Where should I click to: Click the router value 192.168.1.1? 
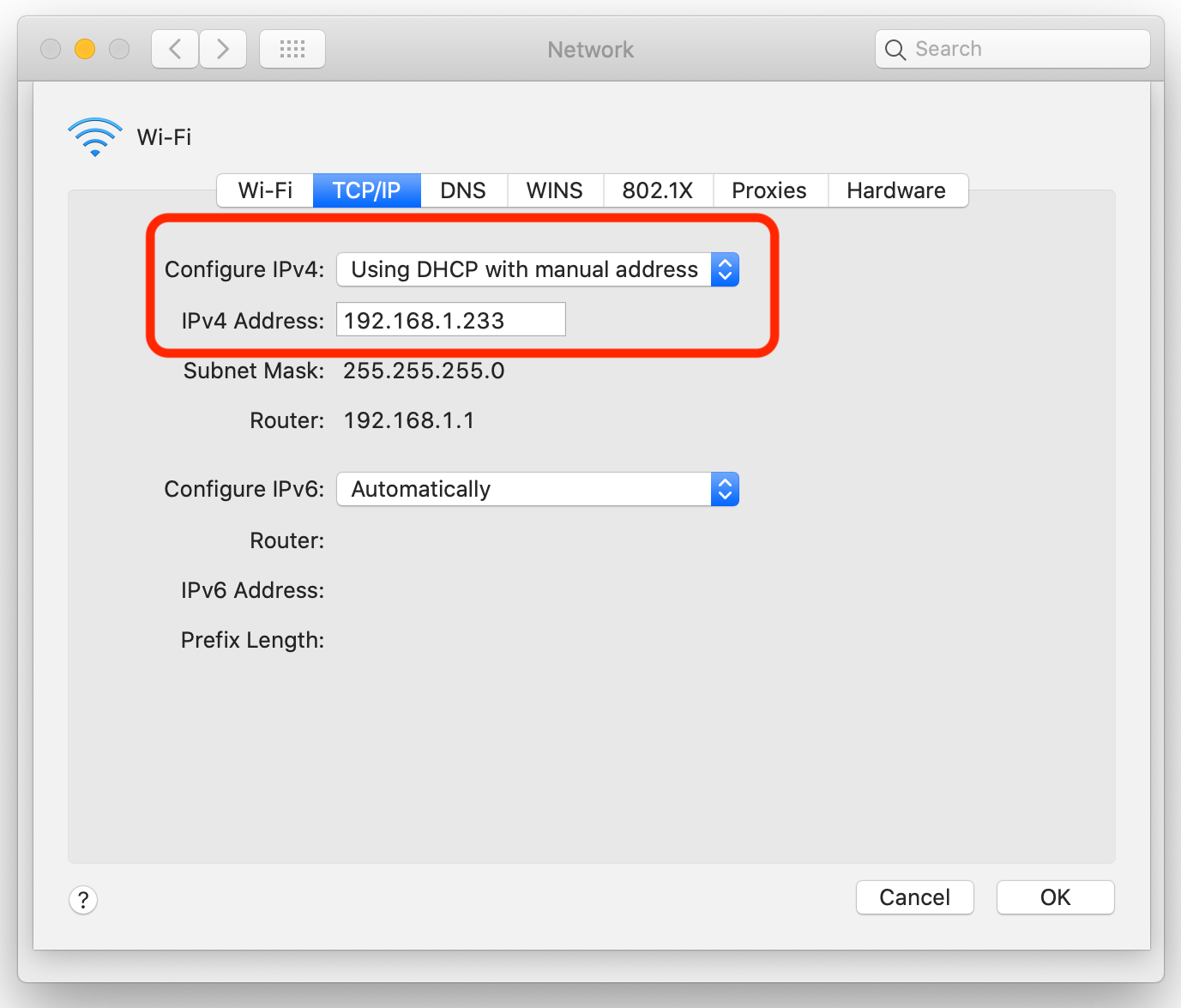tap(409, 420)
